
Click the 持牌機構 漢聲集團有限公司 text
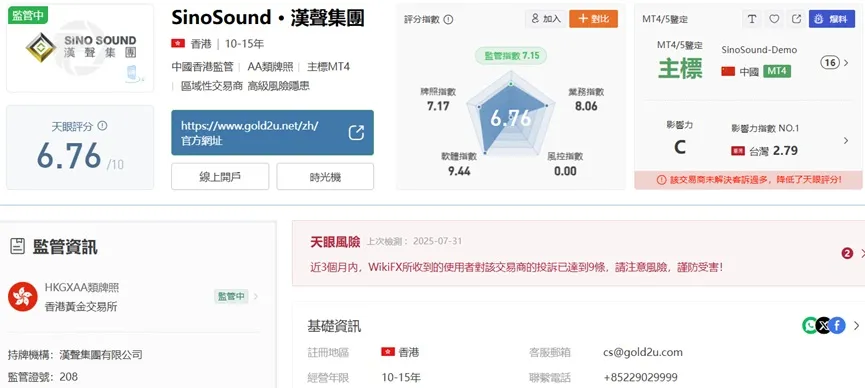75,354
